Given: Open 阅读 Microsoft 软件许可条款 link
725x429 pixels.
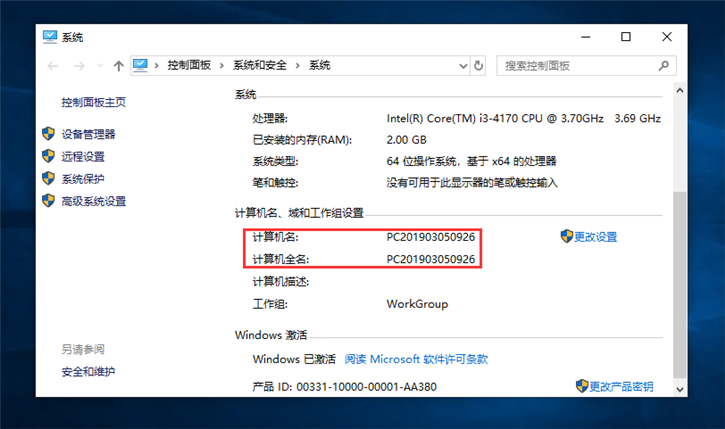Looking at the screenshot, I should pyautogui.click(x=416, y=359).
